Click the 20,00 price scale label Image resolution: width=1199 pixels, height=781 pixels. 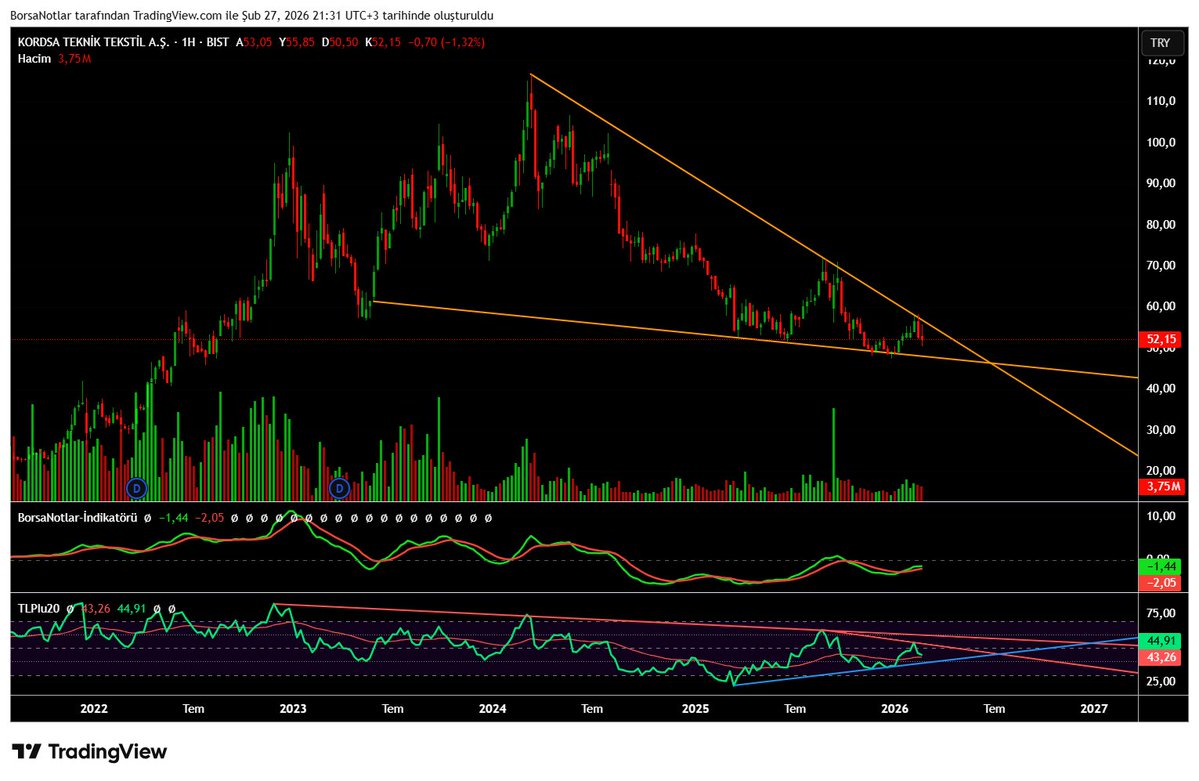tap(1161, 470)
